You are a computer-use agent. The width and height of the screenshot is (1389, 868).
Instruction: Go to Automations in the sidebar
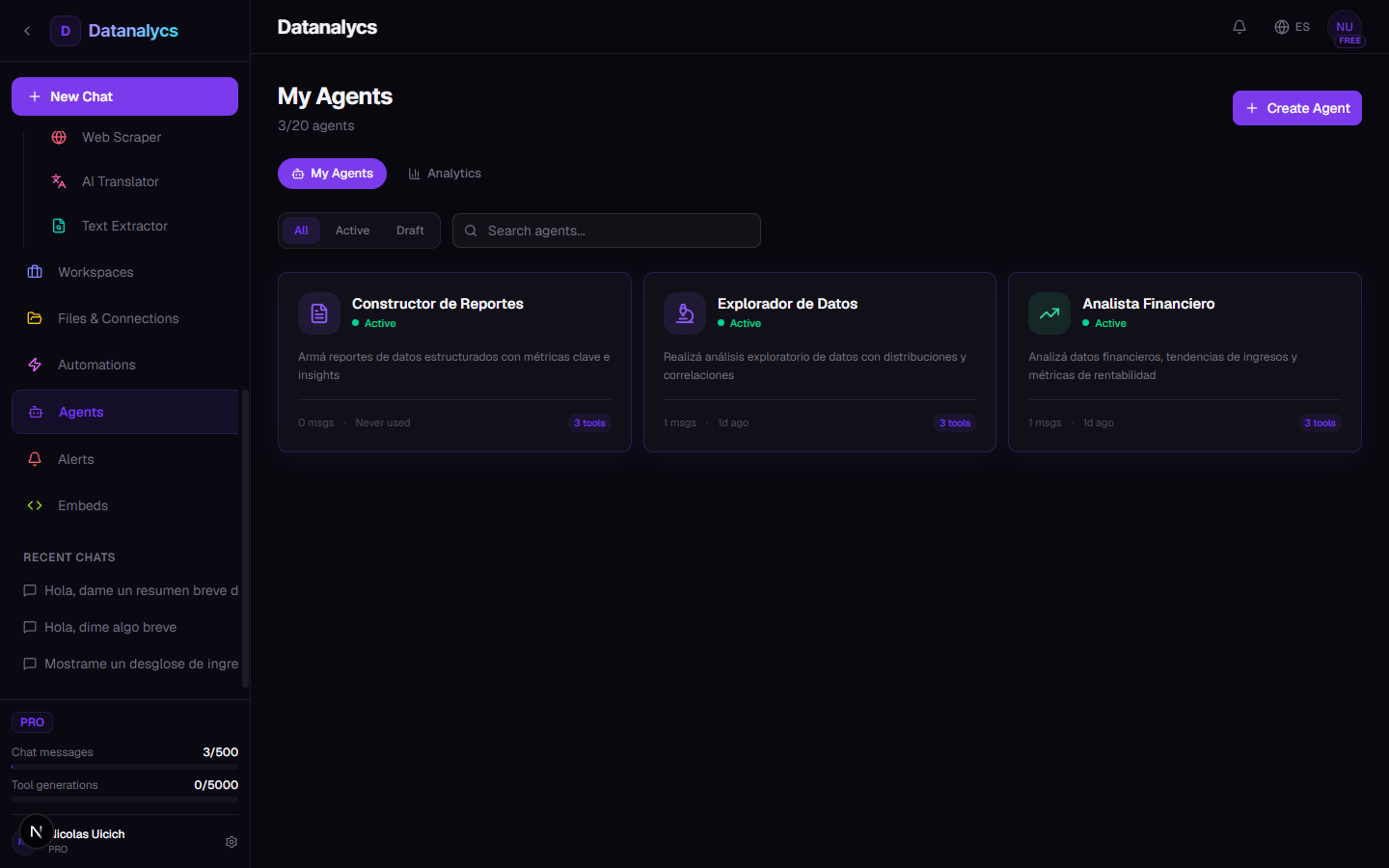click(x=96, y=365)
